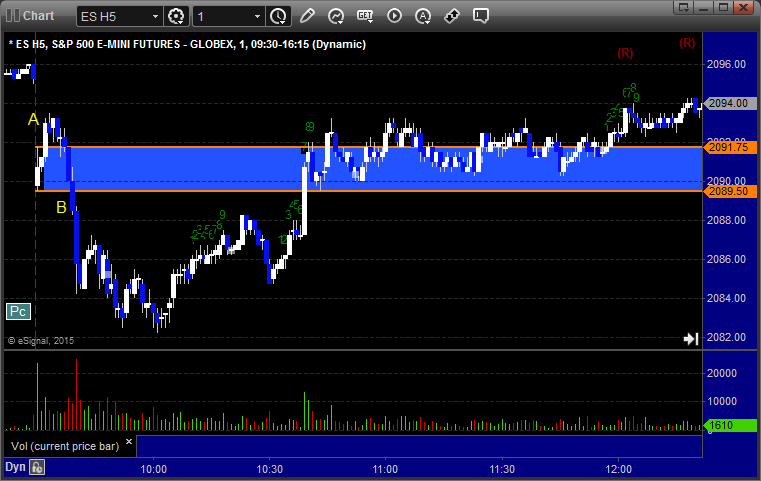The width and height of the screenshot is (761, 481).
Task: Click the 2096.00 price axis label
Action: click(x=727, y=64)
